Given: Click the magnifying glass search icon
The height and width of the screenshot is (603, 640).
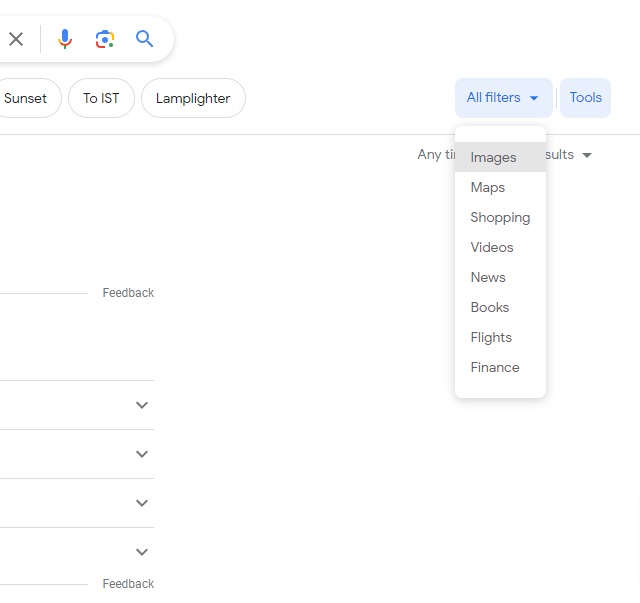Looking at the screenshot, I should 145,39.
